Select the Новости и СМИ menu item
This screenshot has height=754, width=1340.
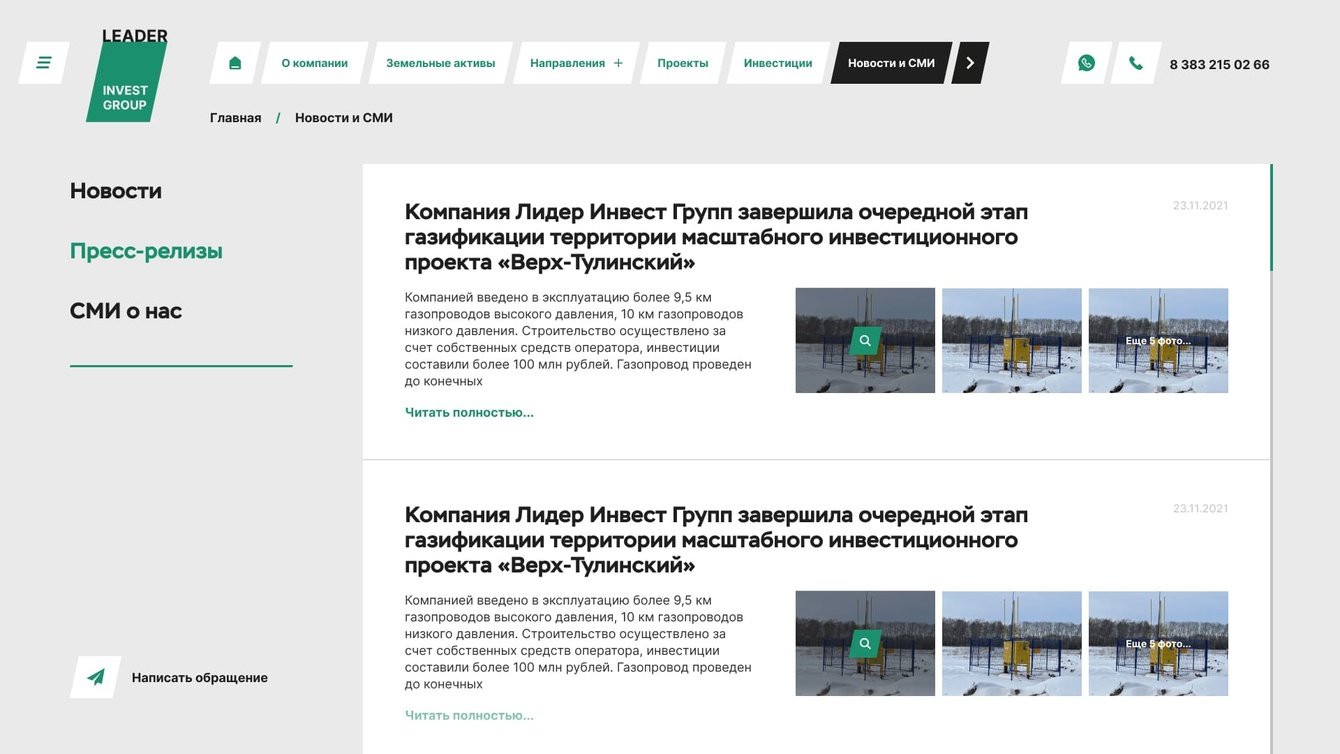(892, 63)
